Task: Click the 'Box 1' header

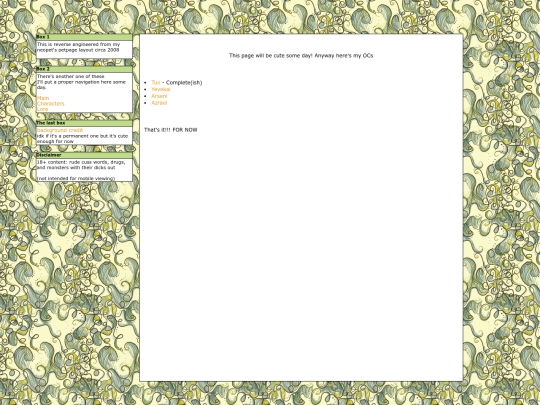Action: pos(84,37)
